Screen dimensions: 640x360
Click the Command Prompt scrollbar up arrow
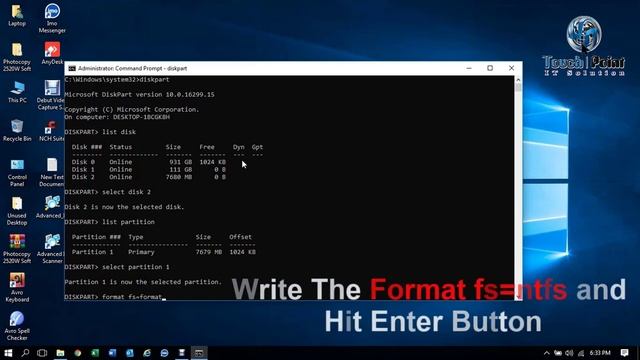pos(518,80)
